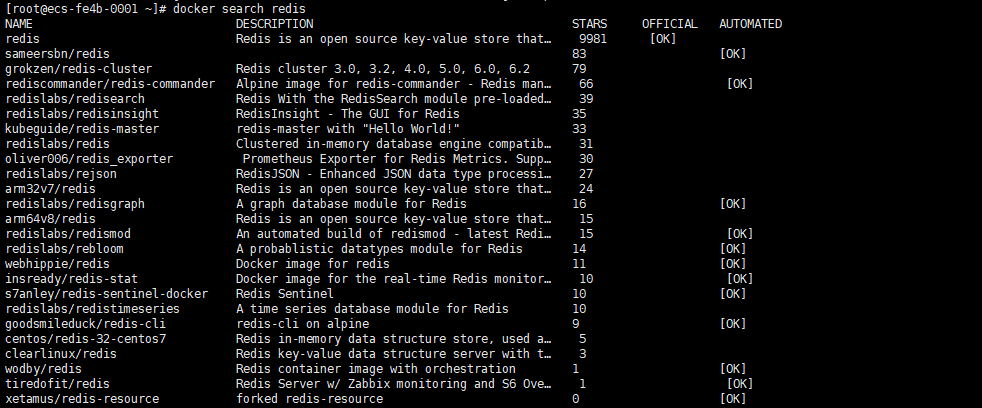Click 'Docker image for redis' description

coord(313,264)
